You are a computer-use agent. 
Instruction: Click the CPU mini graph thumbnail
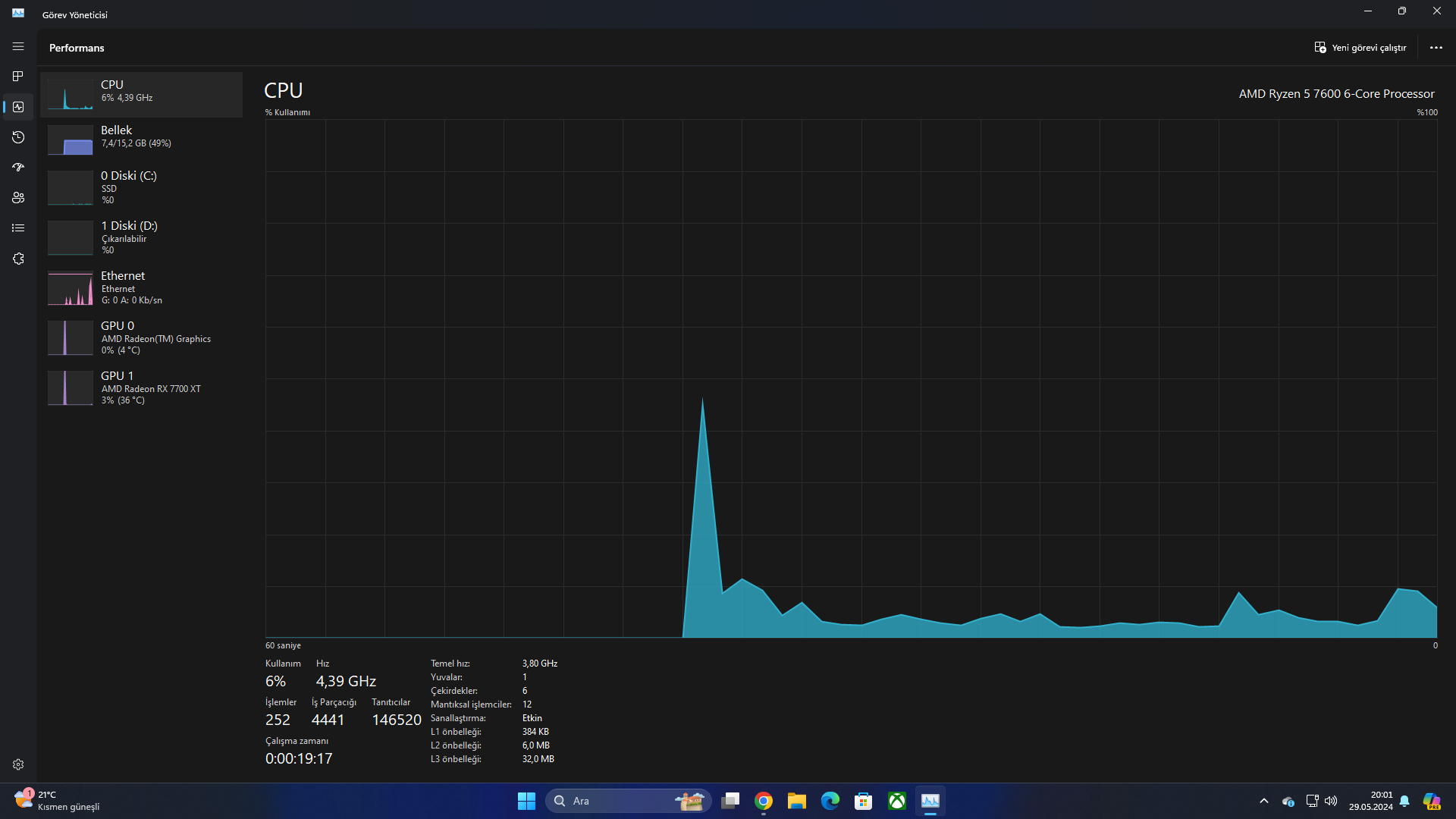[x=71, y=95]
